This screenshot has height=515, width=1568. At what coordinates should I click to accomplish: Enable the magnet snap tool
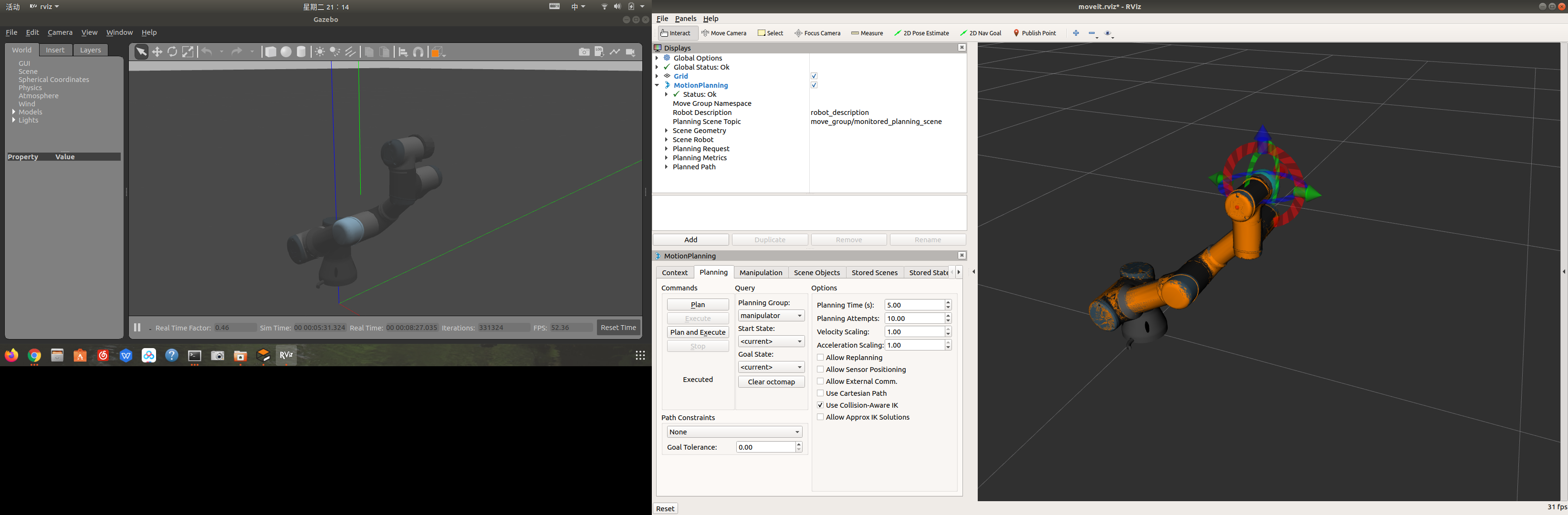point(418,52)
